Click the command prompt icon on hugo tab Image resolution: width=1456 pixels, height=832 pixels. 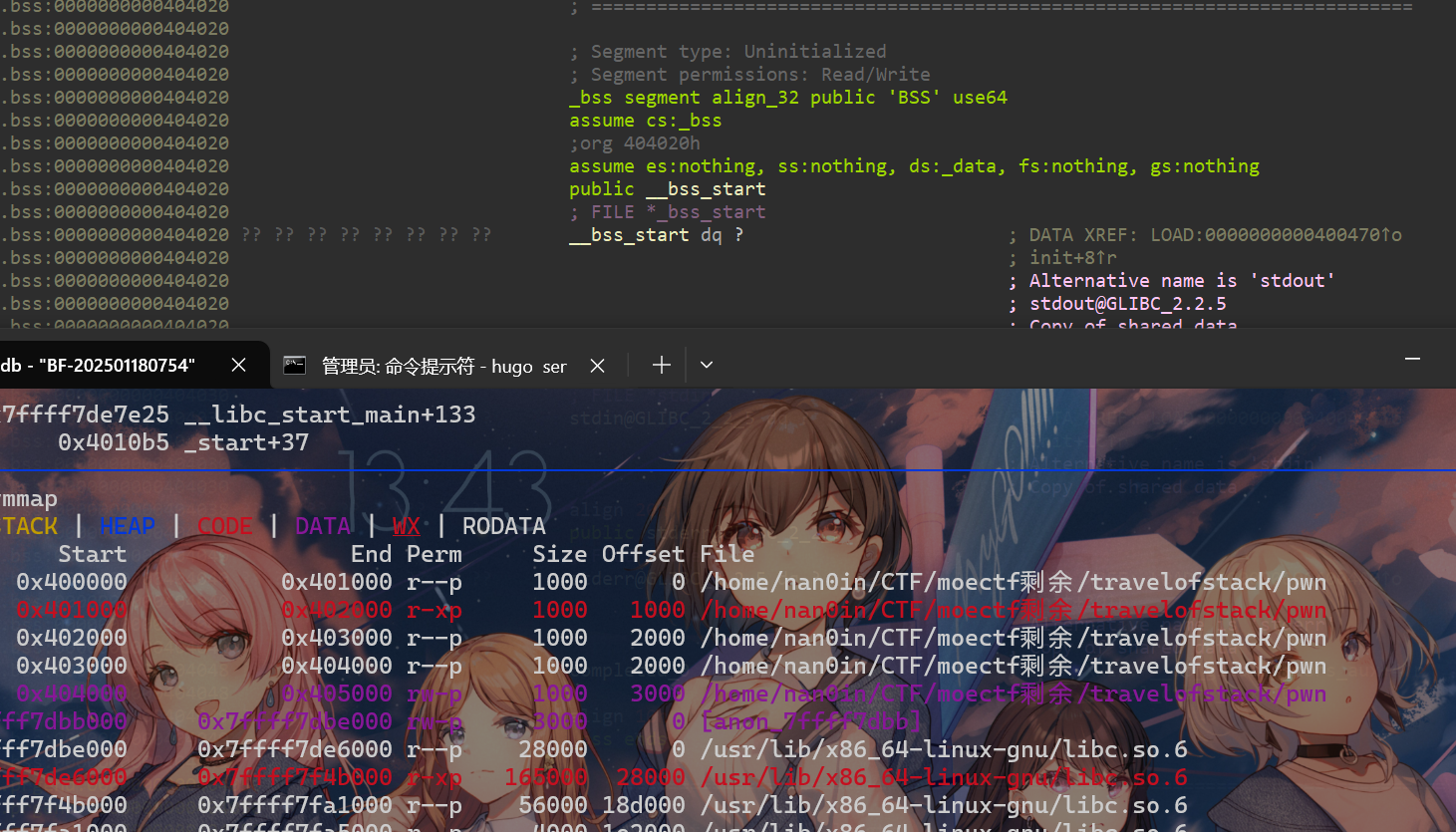point(294,366)
